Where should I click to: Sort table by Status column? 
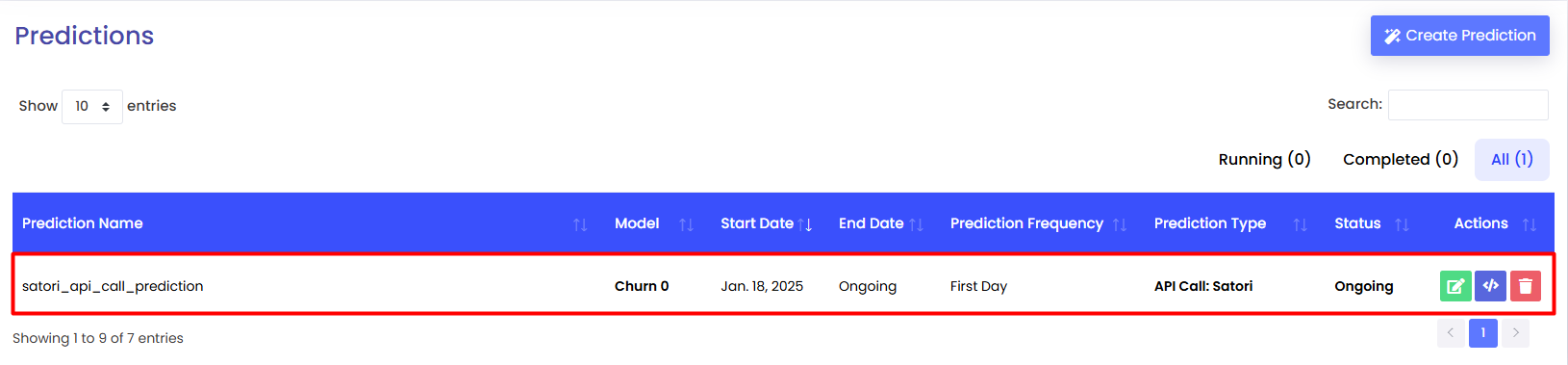1402,224
